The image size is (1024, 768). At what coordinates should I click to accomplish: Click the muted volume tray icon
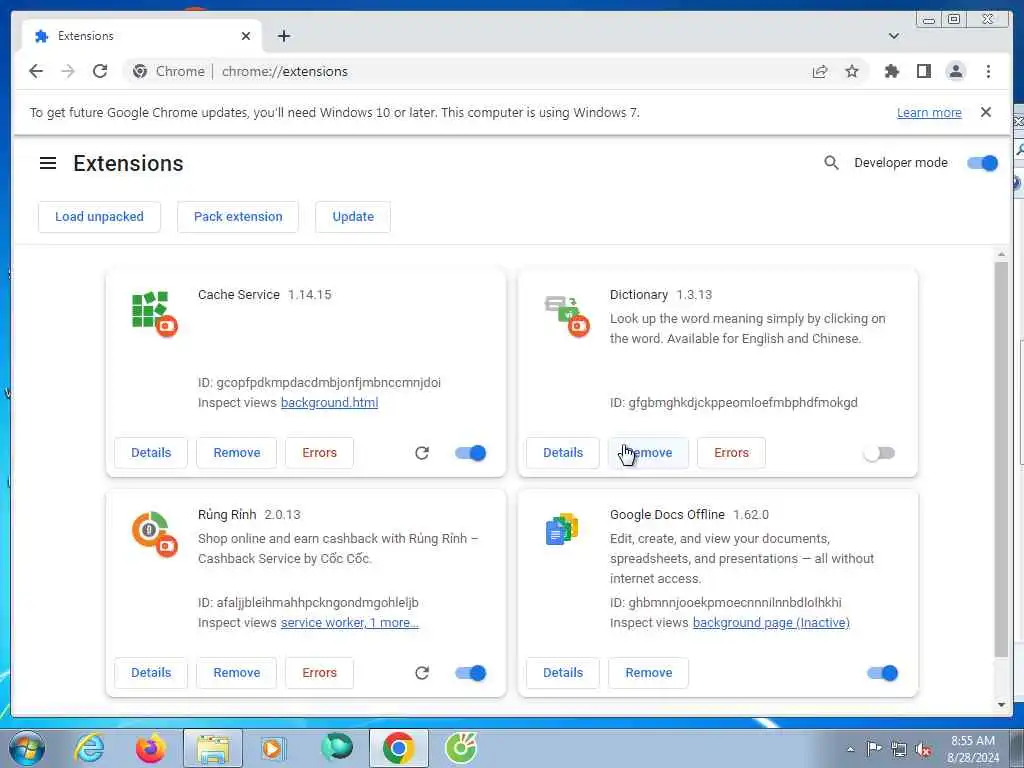(x=924, y=749)
